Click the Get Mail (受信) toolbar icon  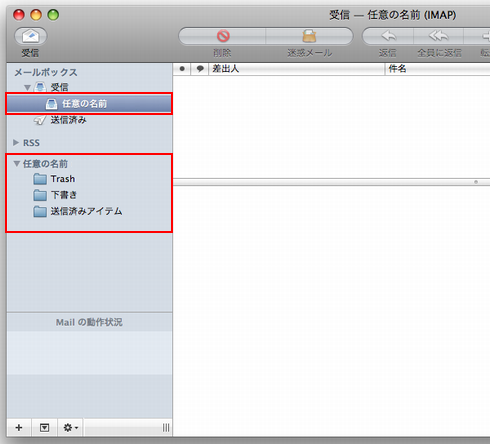tap(30, 36)
